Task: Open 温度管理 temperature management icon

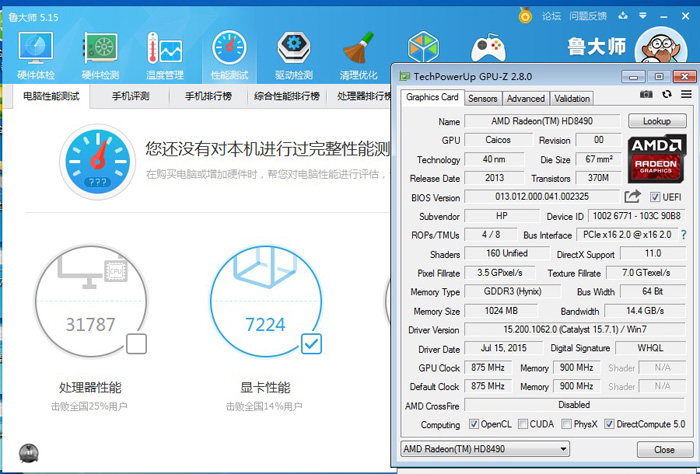Action: [x=165, y=48]
